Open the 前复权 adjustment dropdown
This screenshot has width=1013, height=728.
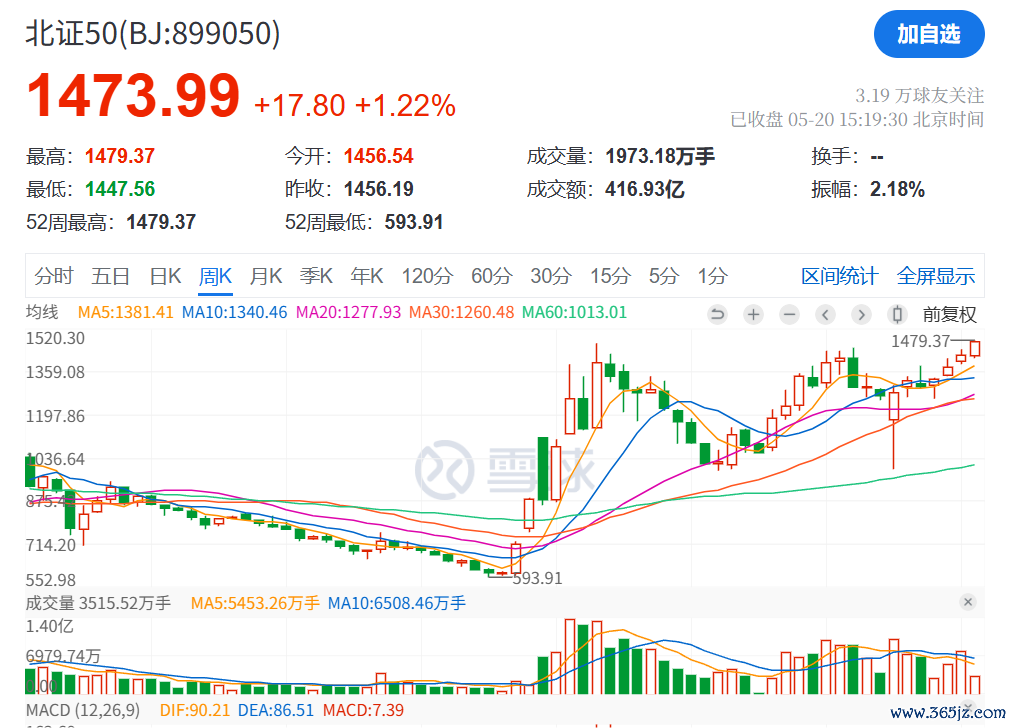(949, 315)
